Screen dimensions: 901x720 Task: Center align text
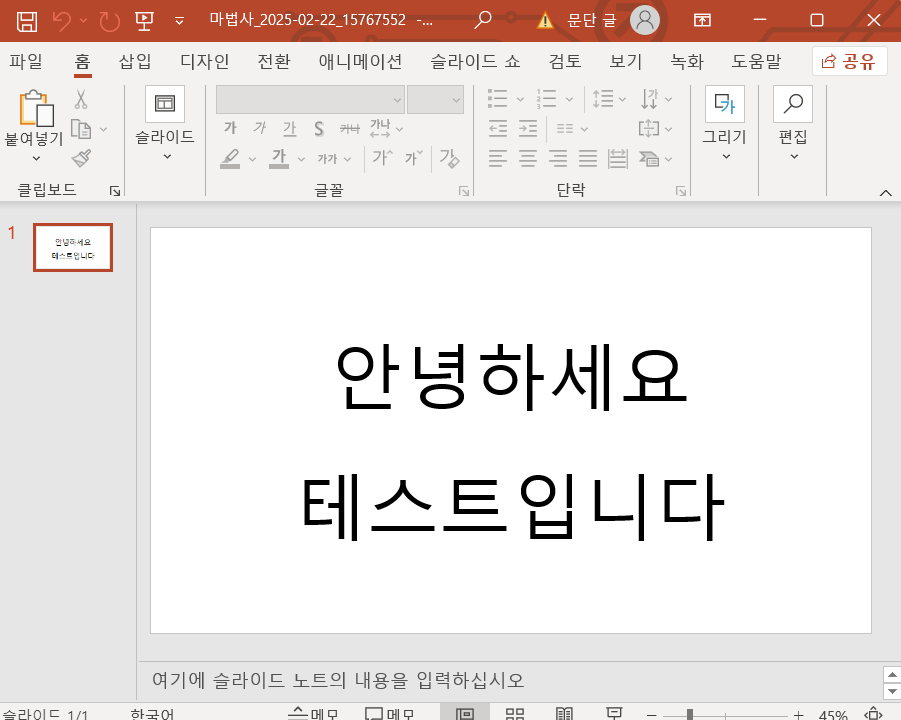coord(527,158)
